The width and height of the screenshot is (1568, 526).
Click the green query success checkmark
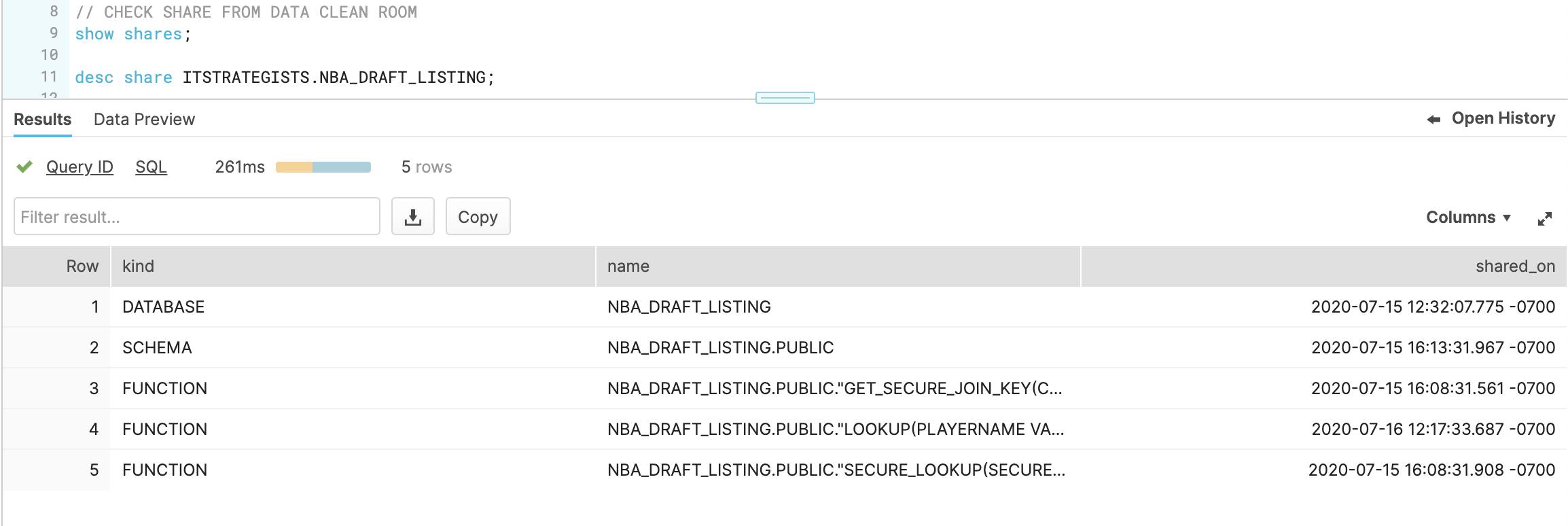(x=24, y=166)
